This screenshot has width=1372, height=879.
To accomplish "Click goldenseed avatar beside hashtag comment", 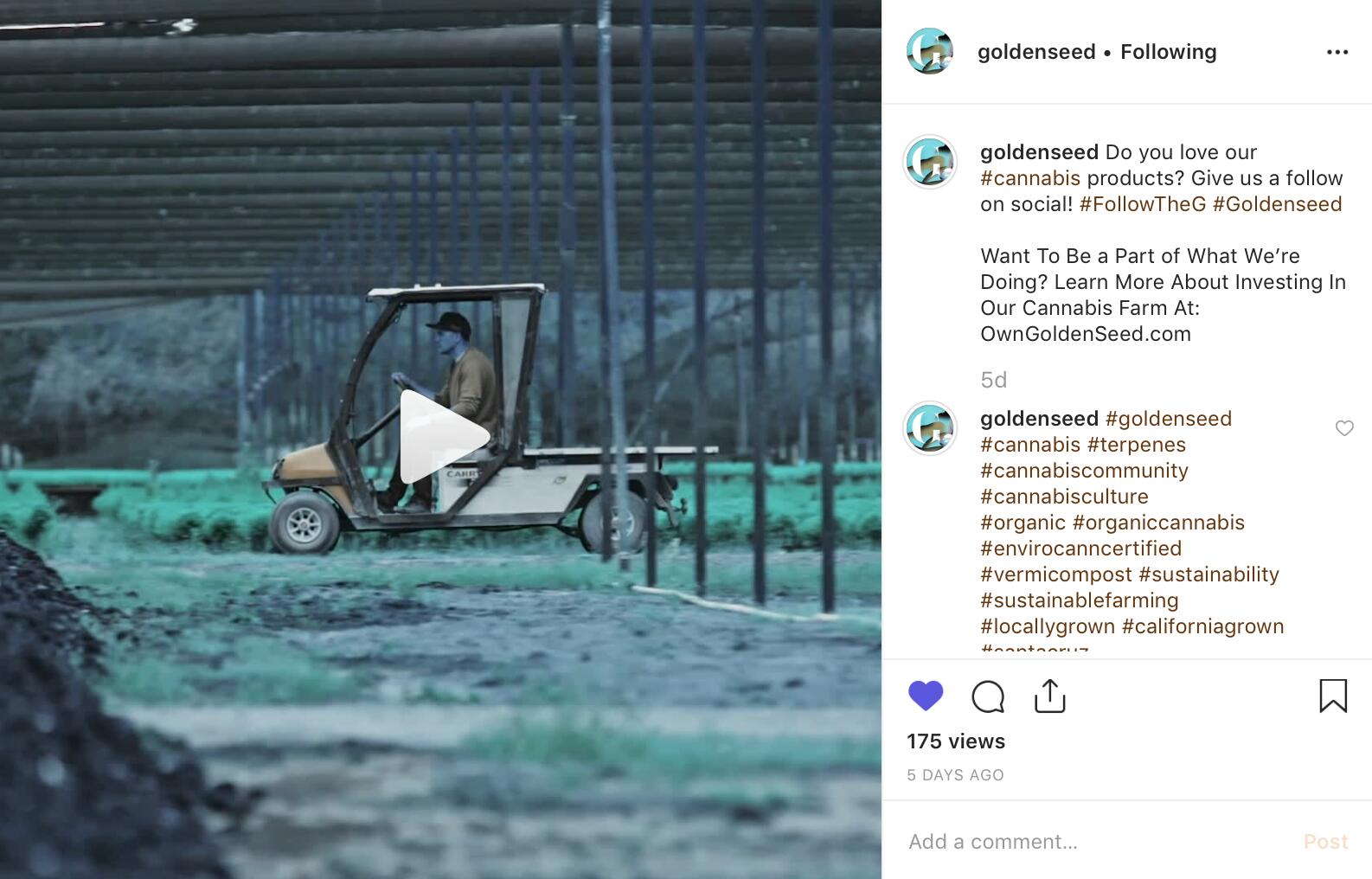I will point(930,427).
